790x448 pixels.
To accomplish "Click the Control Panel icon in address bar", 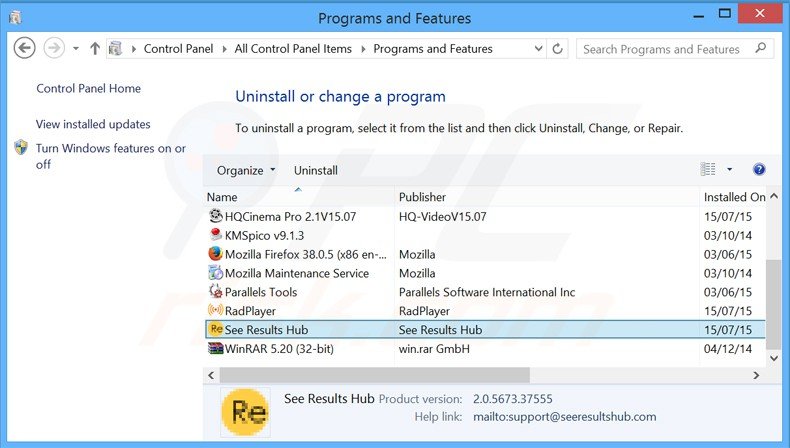I will pos(115,48).
